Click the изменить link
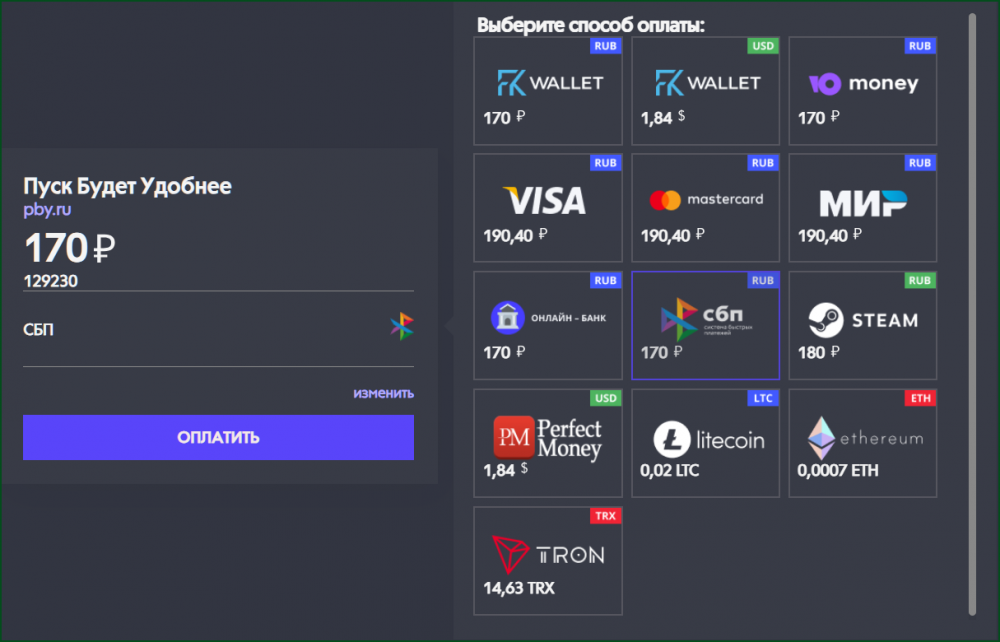Viewport: 1000px width, 642px height. [383, 393]
